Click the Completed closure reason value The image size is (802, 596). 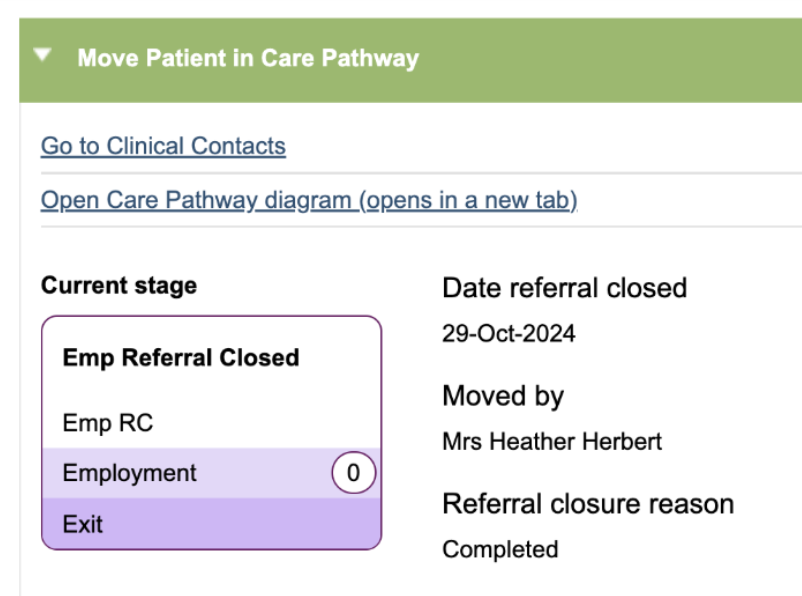click(x=500, y=549)
